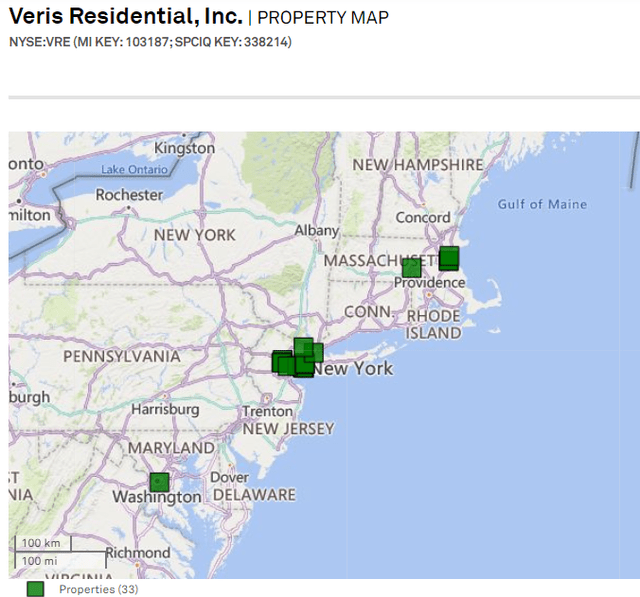
Task: Click the 'Veris Residential, Inc.' title
Action: point(126,16)
